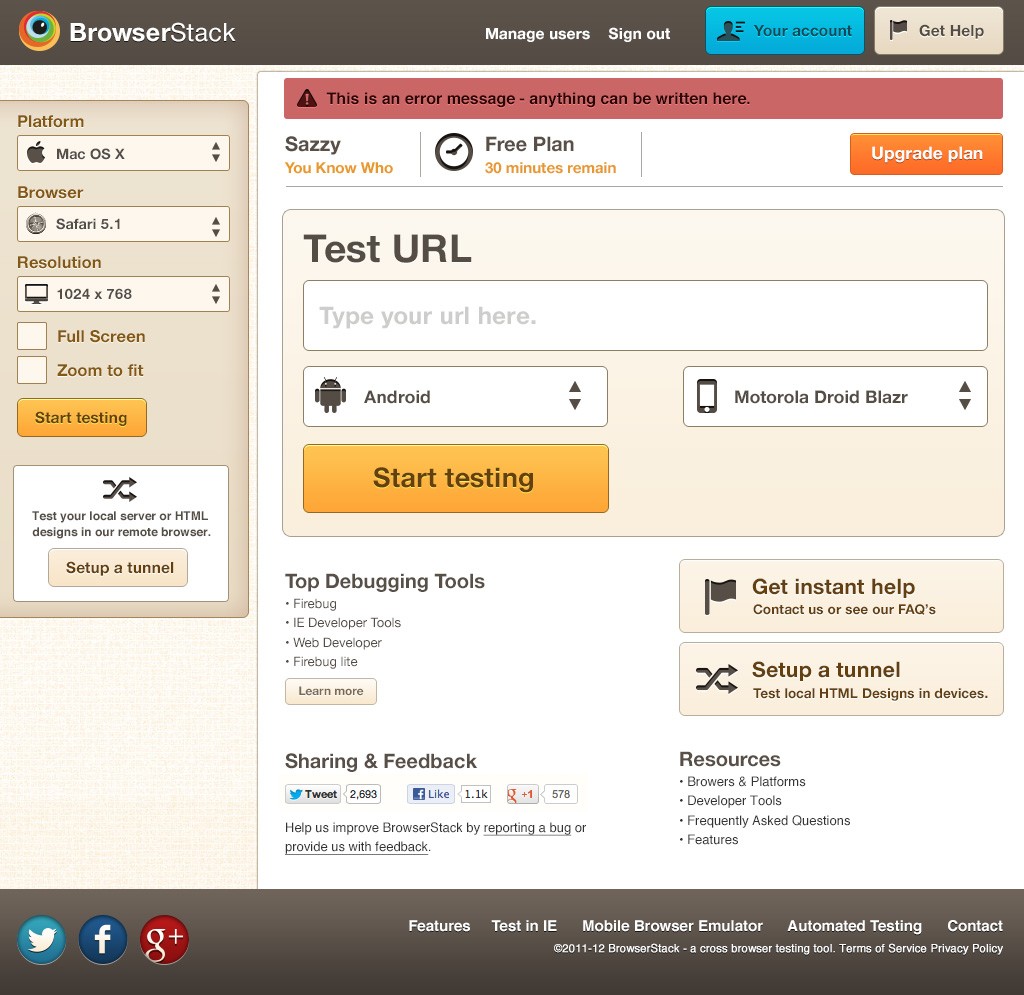Click the Tweet share button
Screen dimensions: 1024x995
coord(313,794)
